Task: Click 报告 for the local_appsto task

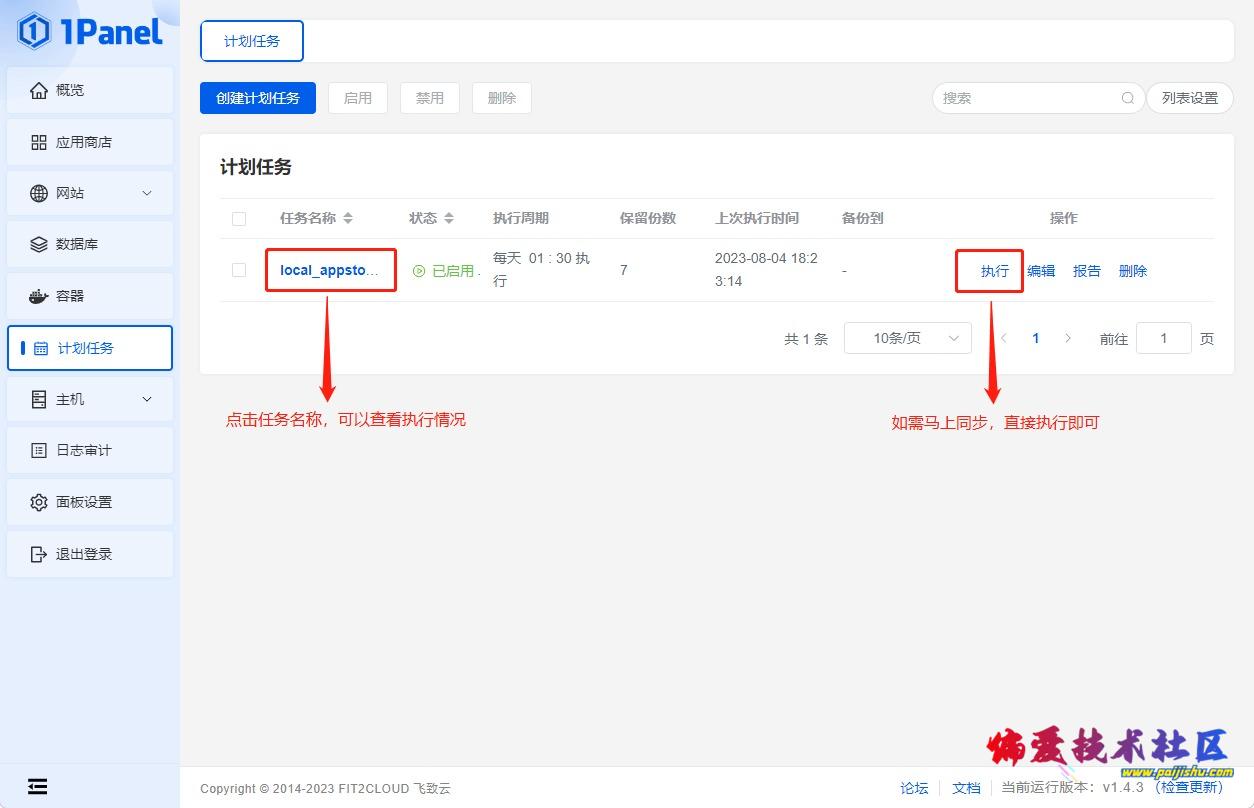Action: tap(1087, 271)
